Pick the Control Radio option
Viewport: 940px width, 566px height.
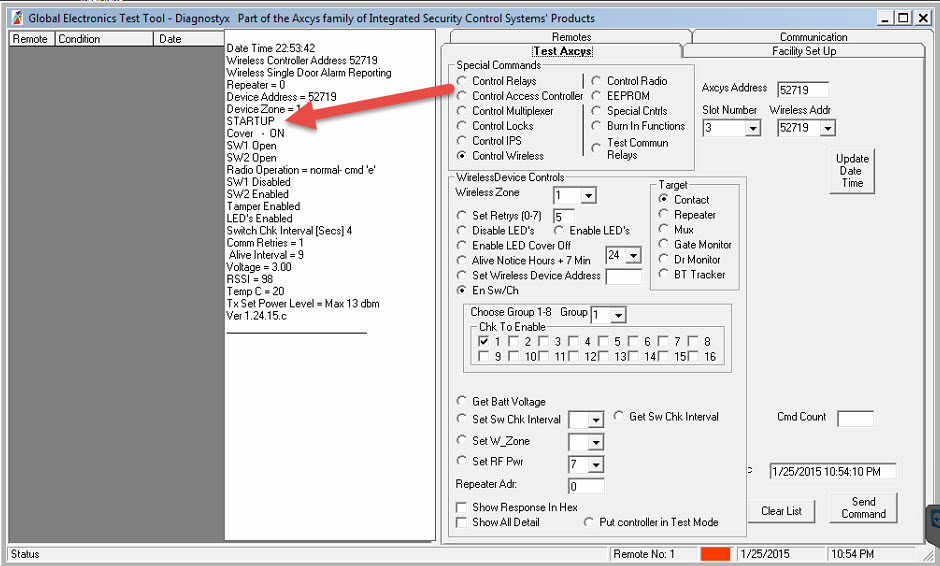coord(596,81)
